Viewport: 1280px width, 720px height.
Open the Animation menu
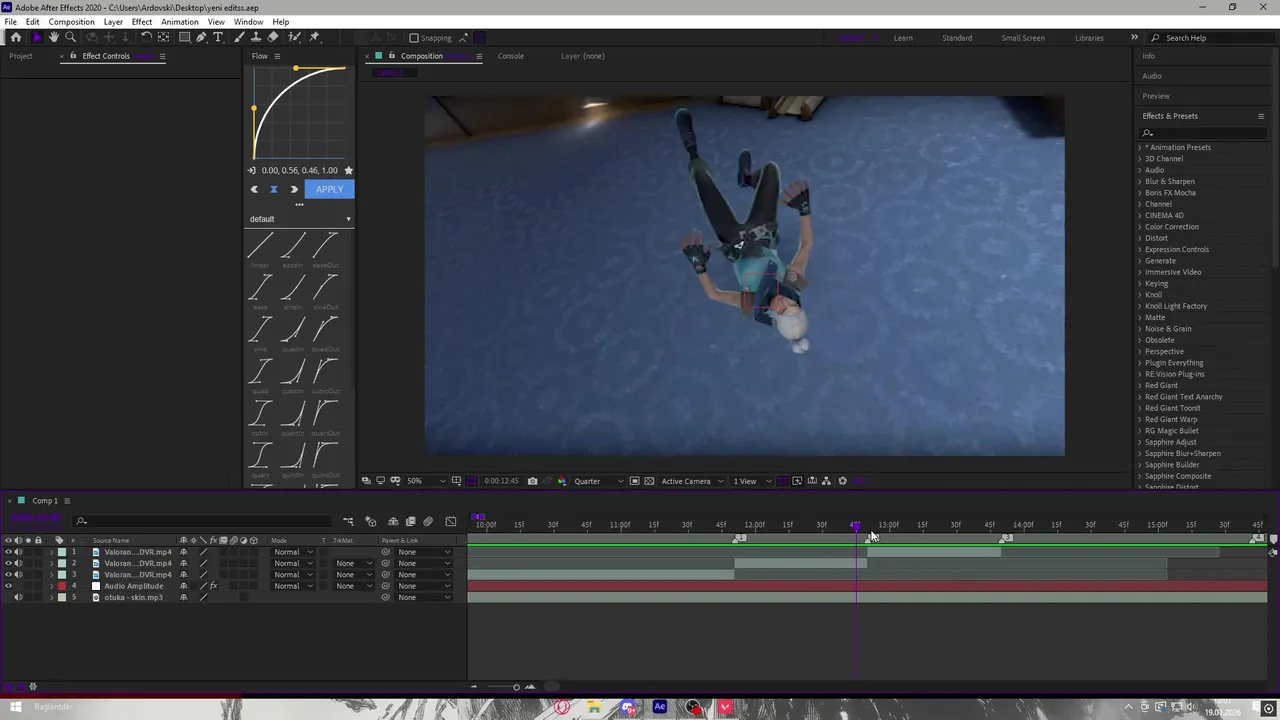(x=180, y=22)
